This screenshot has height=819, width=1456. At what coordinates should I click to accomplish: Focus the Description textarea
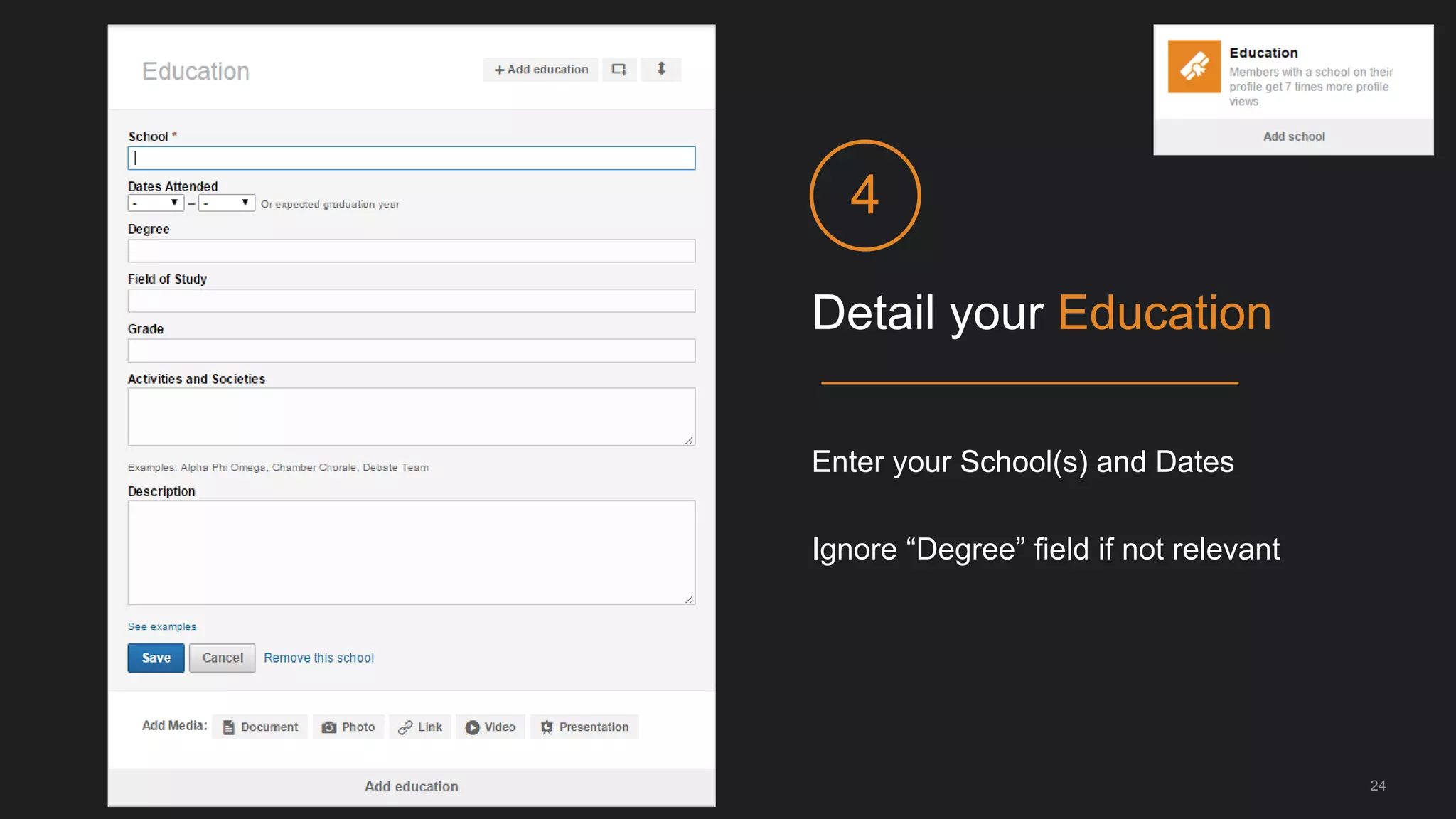click(412, 552)
